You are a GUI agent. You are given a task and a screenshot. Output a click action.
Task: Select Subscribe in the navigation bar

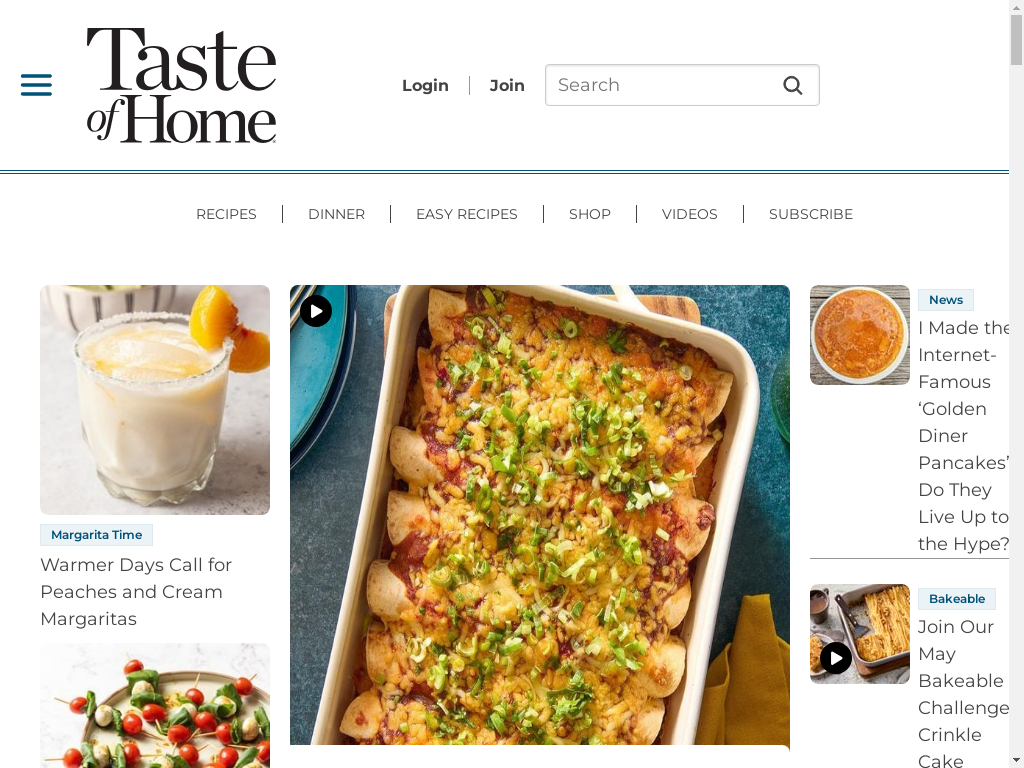810,214
